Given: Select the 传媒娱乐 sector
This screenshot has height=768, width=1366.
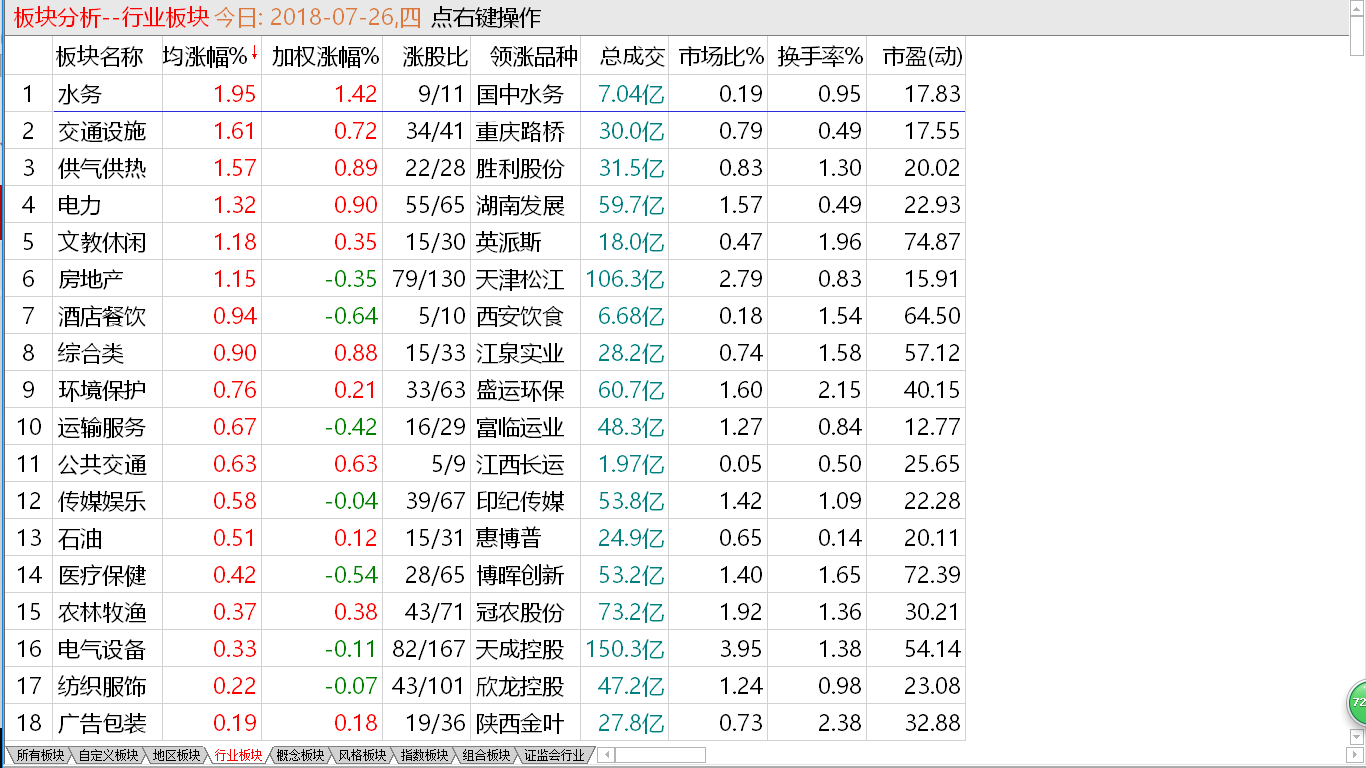Looking at the screenshot, I should (x=102, y=501).
